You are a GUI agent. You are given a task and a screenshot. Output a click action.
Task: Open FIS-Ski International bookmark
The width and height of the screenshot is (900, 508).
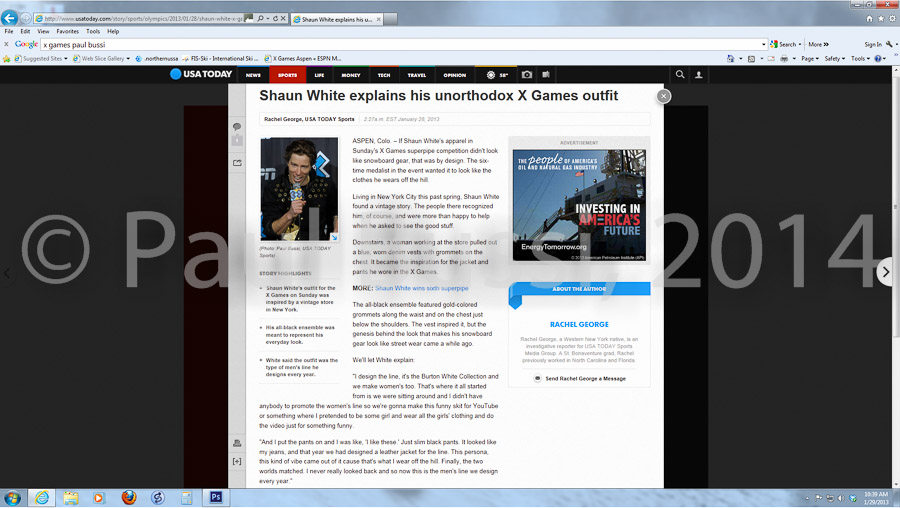tap(220, 59)
